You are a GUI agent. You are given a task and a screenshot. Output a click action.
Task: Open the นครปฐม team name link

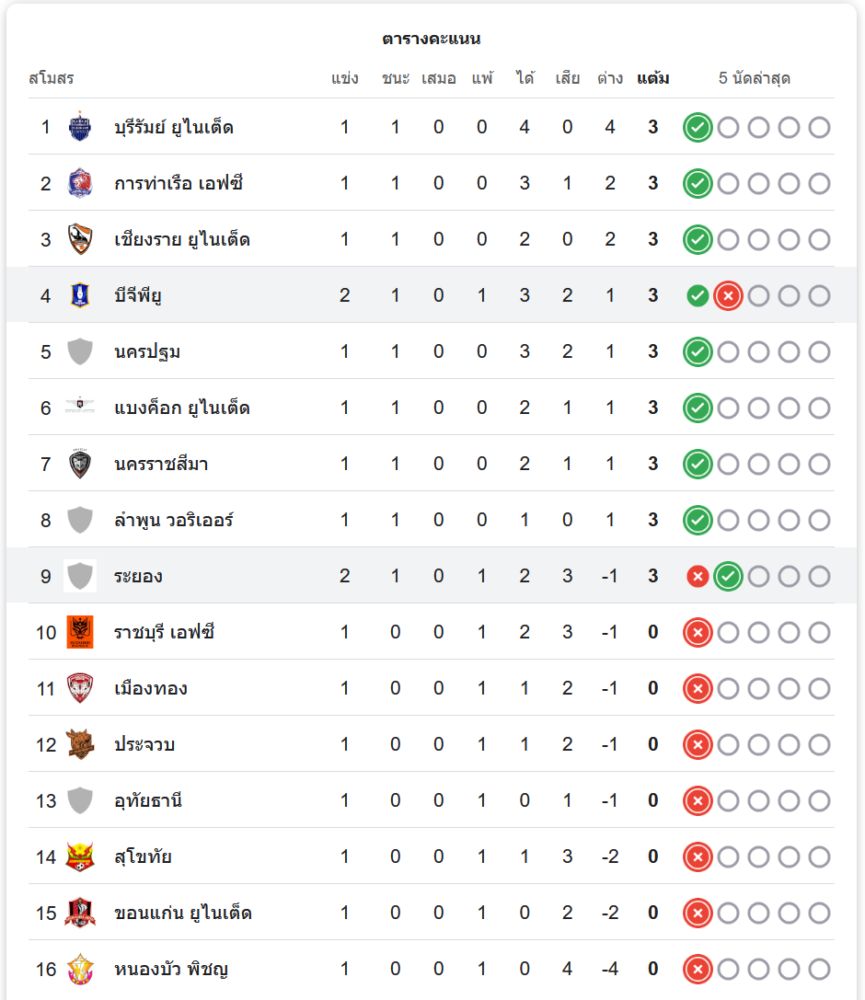pos(147,352)
